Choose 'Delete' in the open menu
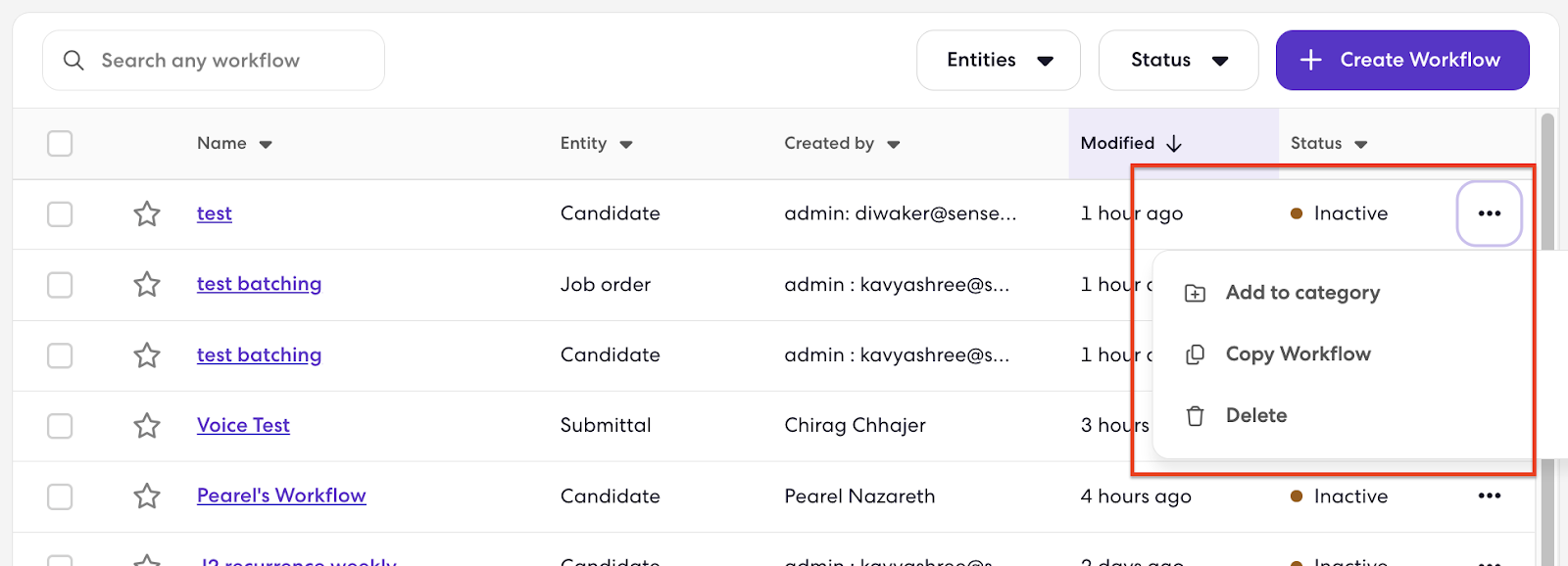 (x=1255, y=415)
